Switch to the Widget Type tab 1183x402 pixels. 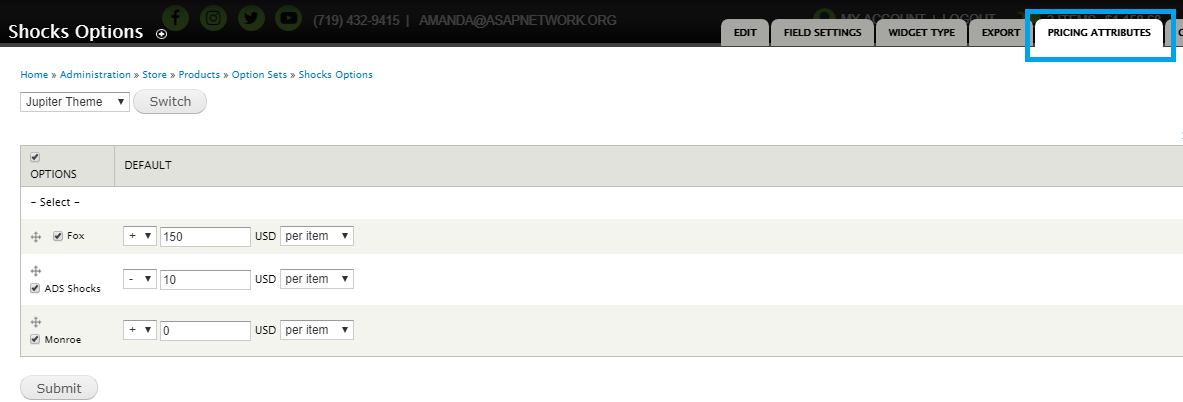(921, 33)
